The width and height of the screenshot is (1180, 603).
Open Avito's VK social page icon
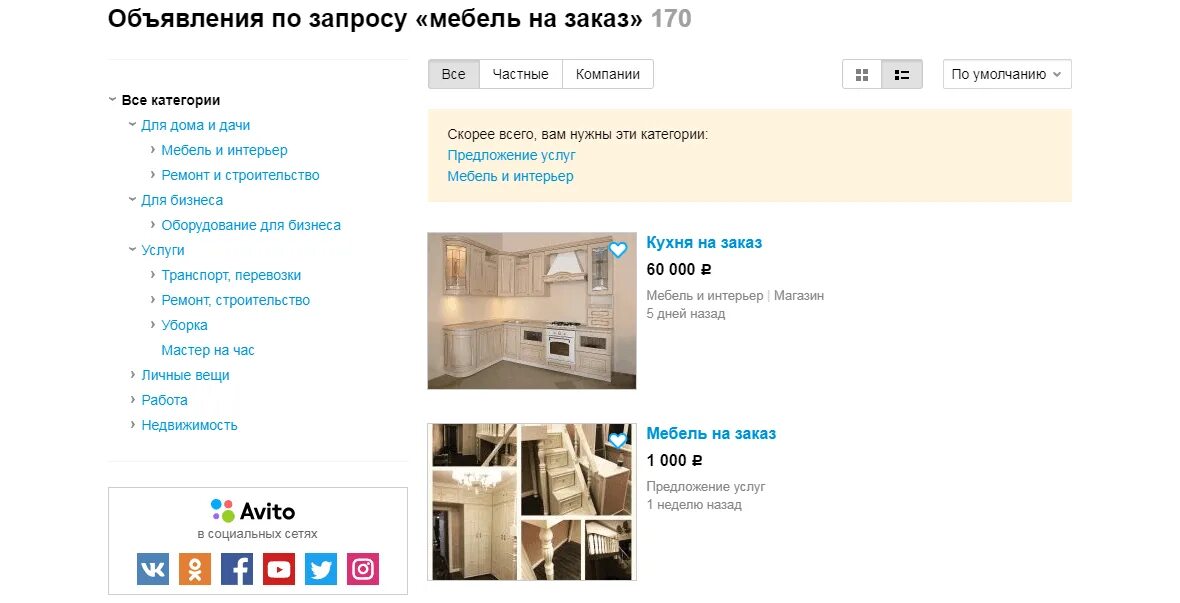point(153,569)
